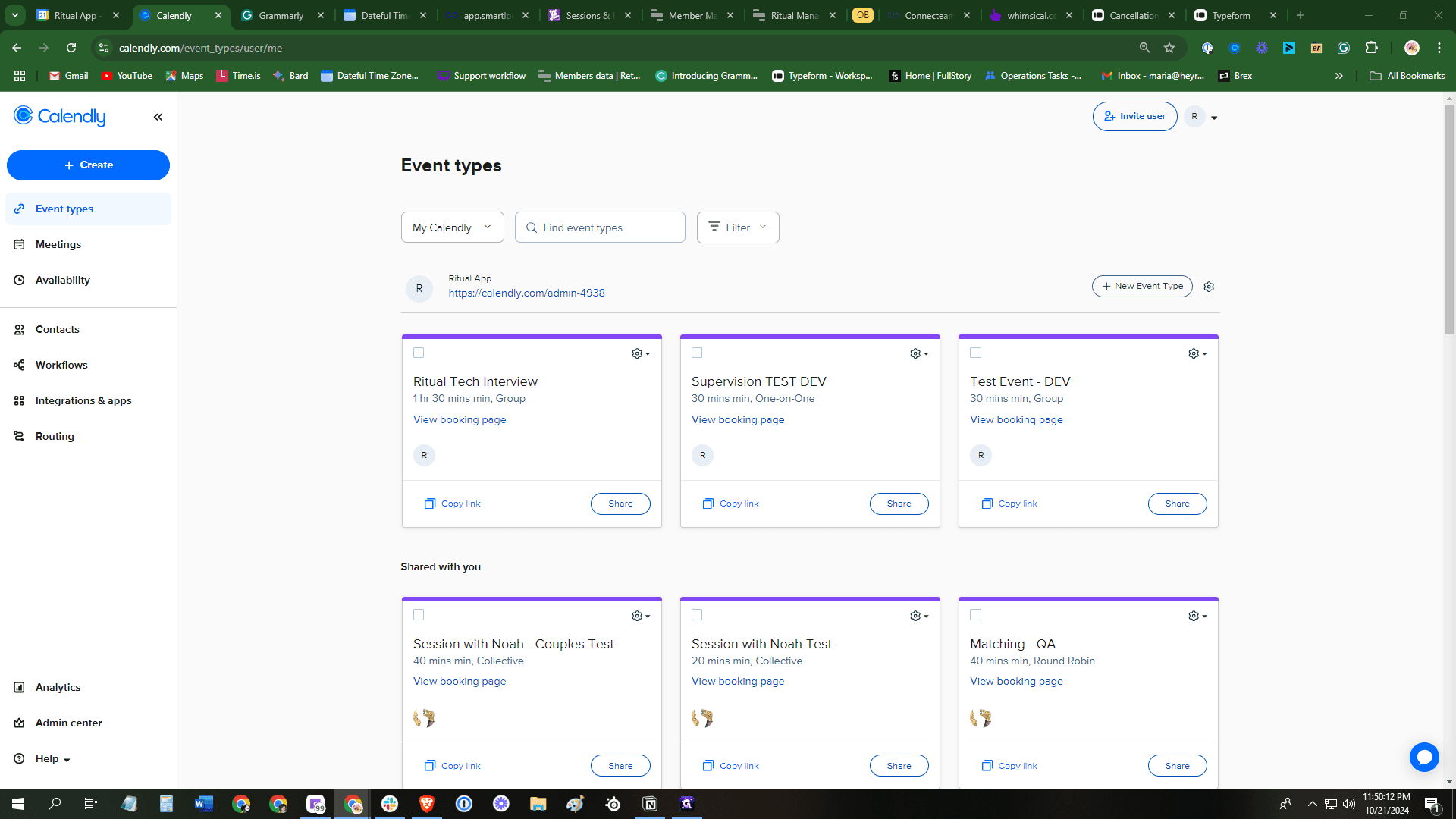Click the Invite user button
This screenshot has height=819, width=1456.
pos(1134,116)
